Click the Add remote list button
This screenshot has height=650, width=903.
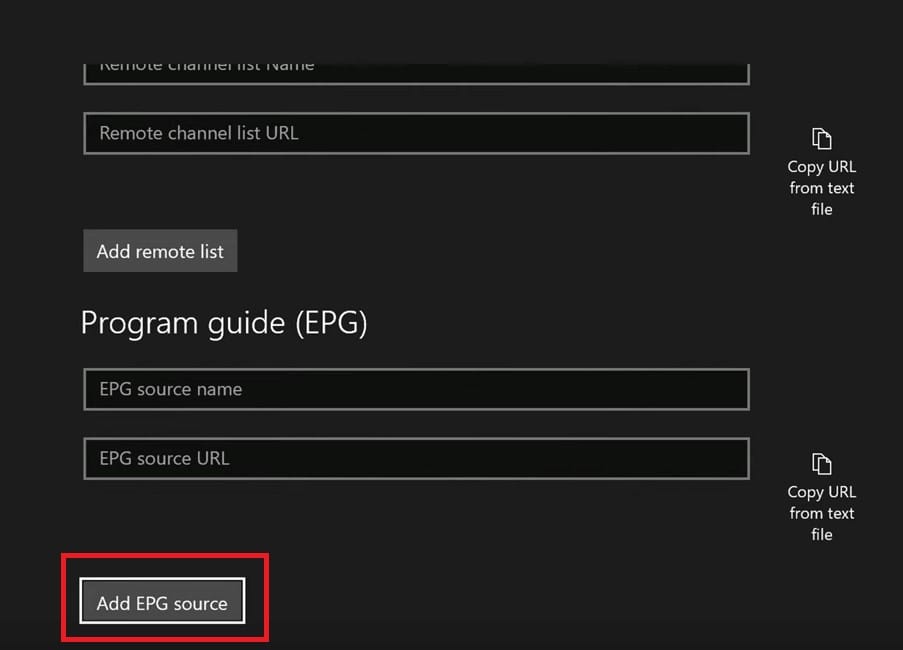click(x=160, y=251)
